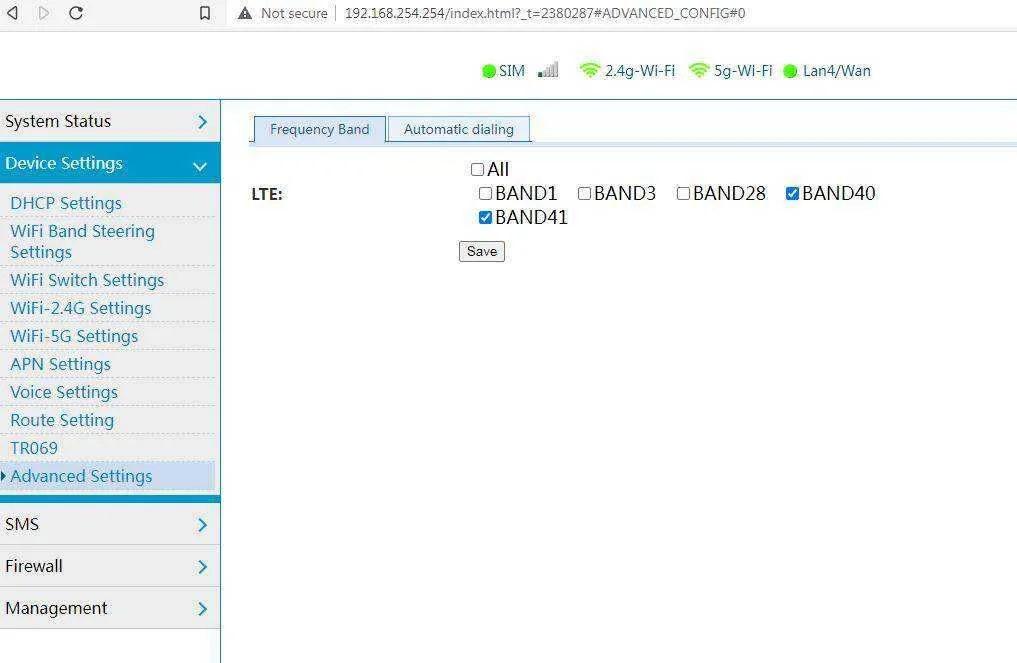Click the bookmark icon in address bar
The height and width of the screenshot is (663, 1017).
point(205,13)
